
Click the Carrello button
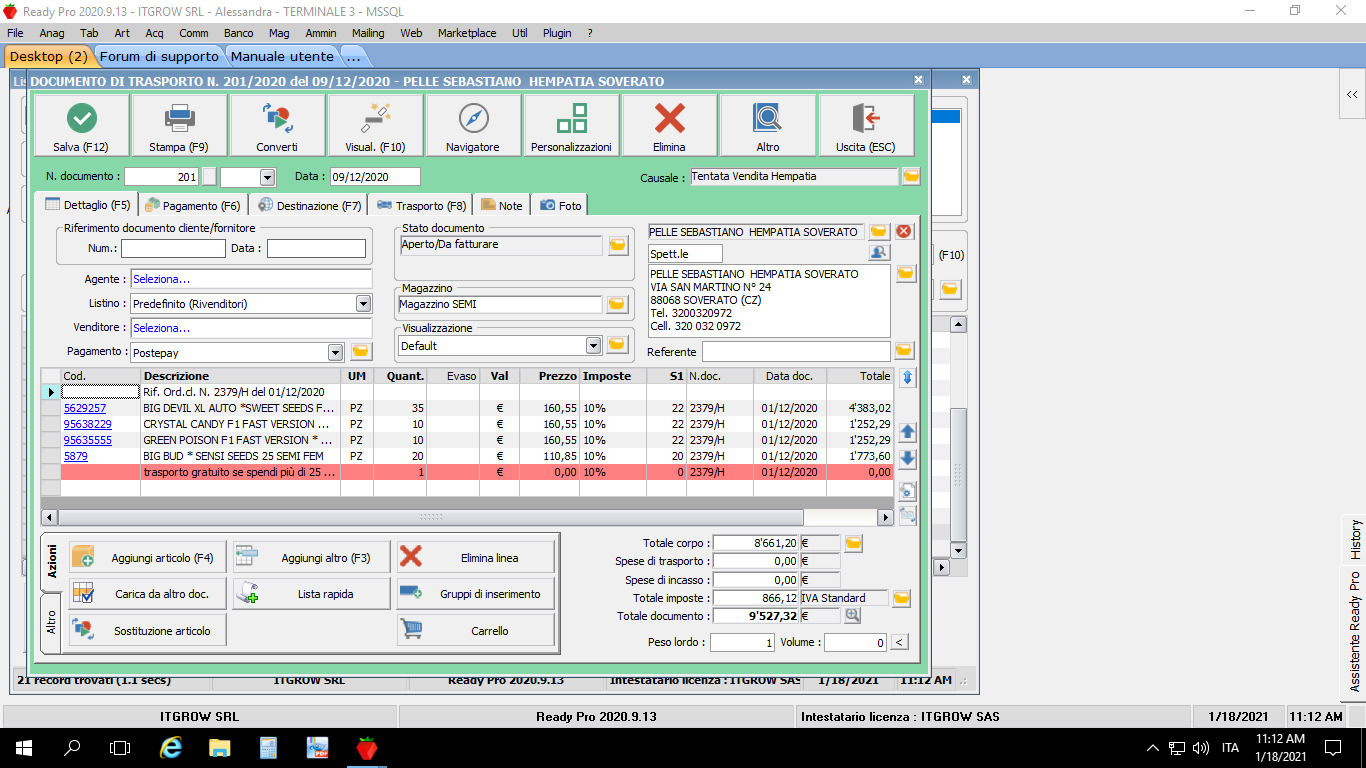(476, 631)
